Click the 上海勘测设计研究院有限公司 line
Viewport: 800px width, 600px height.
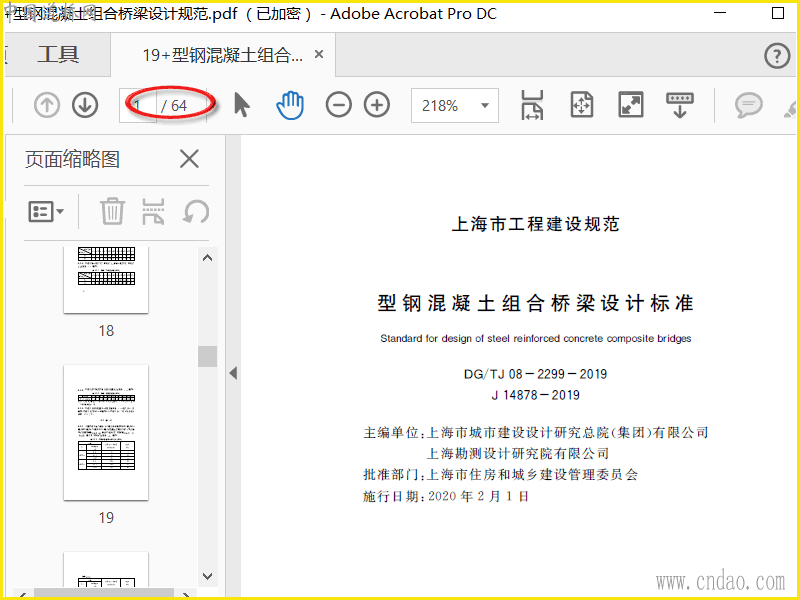pos(518,453)
